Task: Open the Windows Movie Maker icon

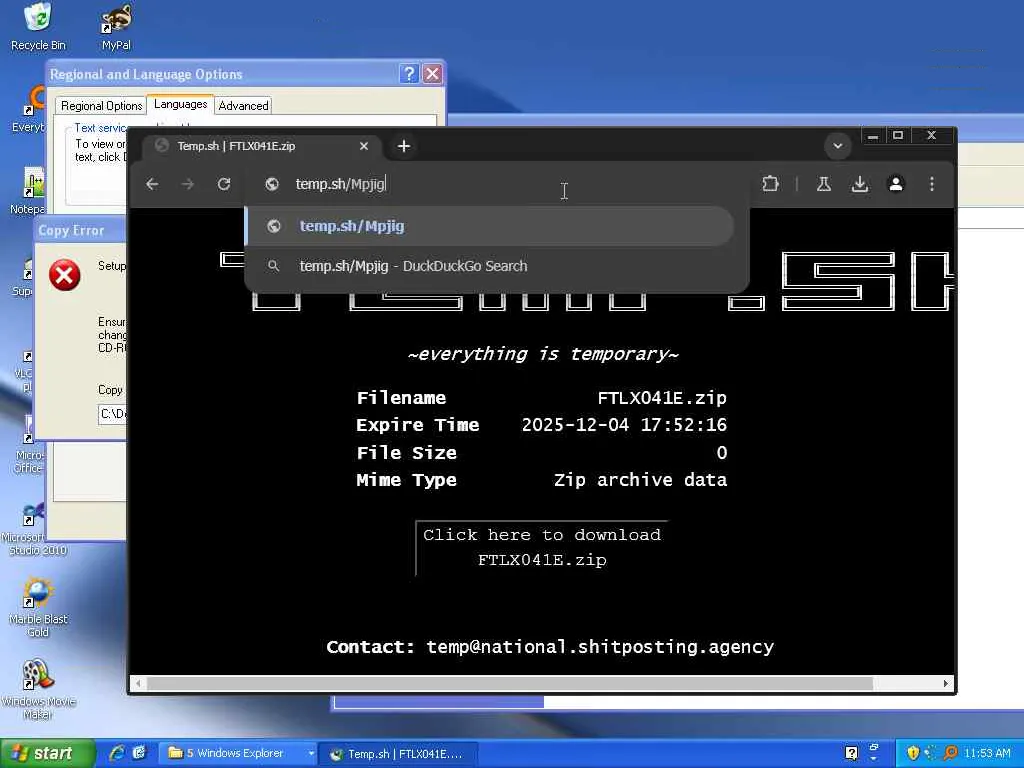Action: click(37, 690)
